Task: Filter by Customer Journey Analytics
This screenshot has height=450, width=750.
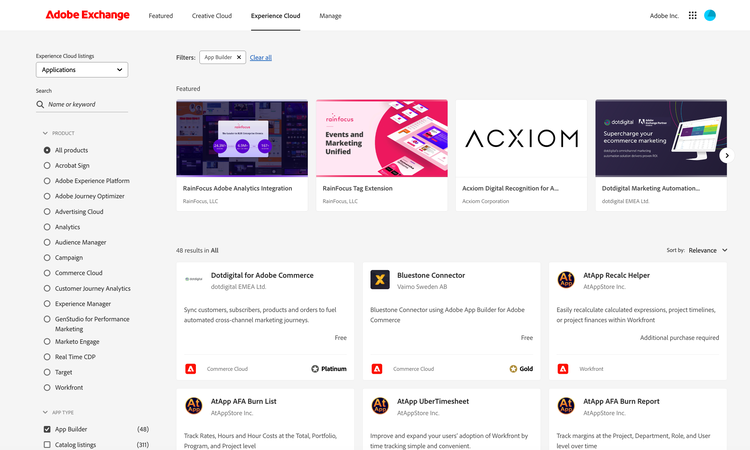Action: pyautogui.click(x=47, y=288)
